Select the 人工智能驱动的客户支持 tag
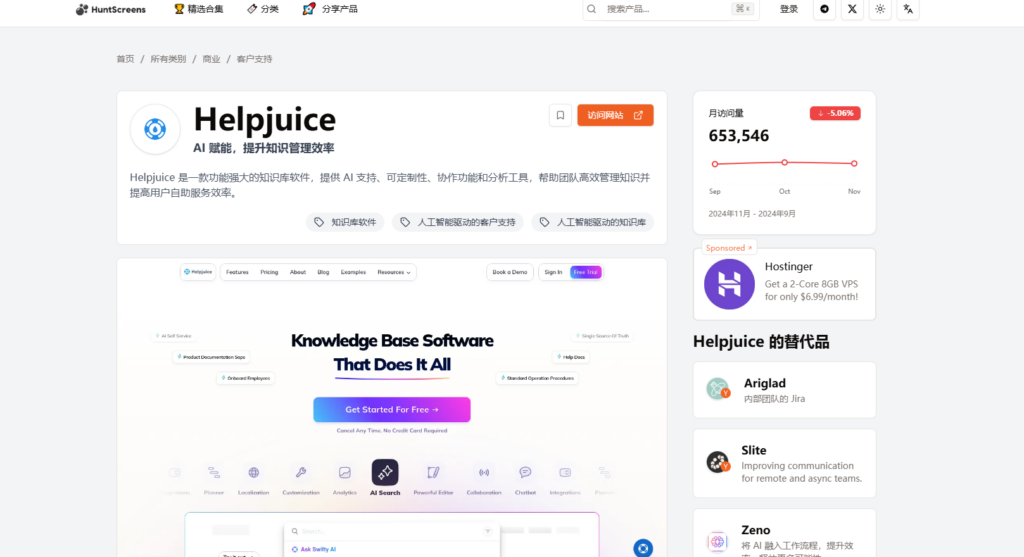 458,222
